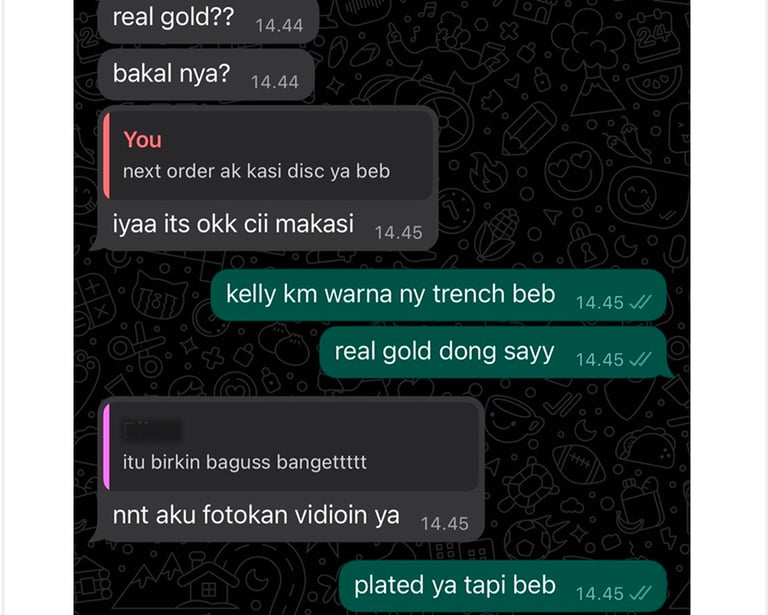The width and height of the screenshot is (768, 615).
Task: Tap the 'You' label in quoted reply
Action: [143, 140]
